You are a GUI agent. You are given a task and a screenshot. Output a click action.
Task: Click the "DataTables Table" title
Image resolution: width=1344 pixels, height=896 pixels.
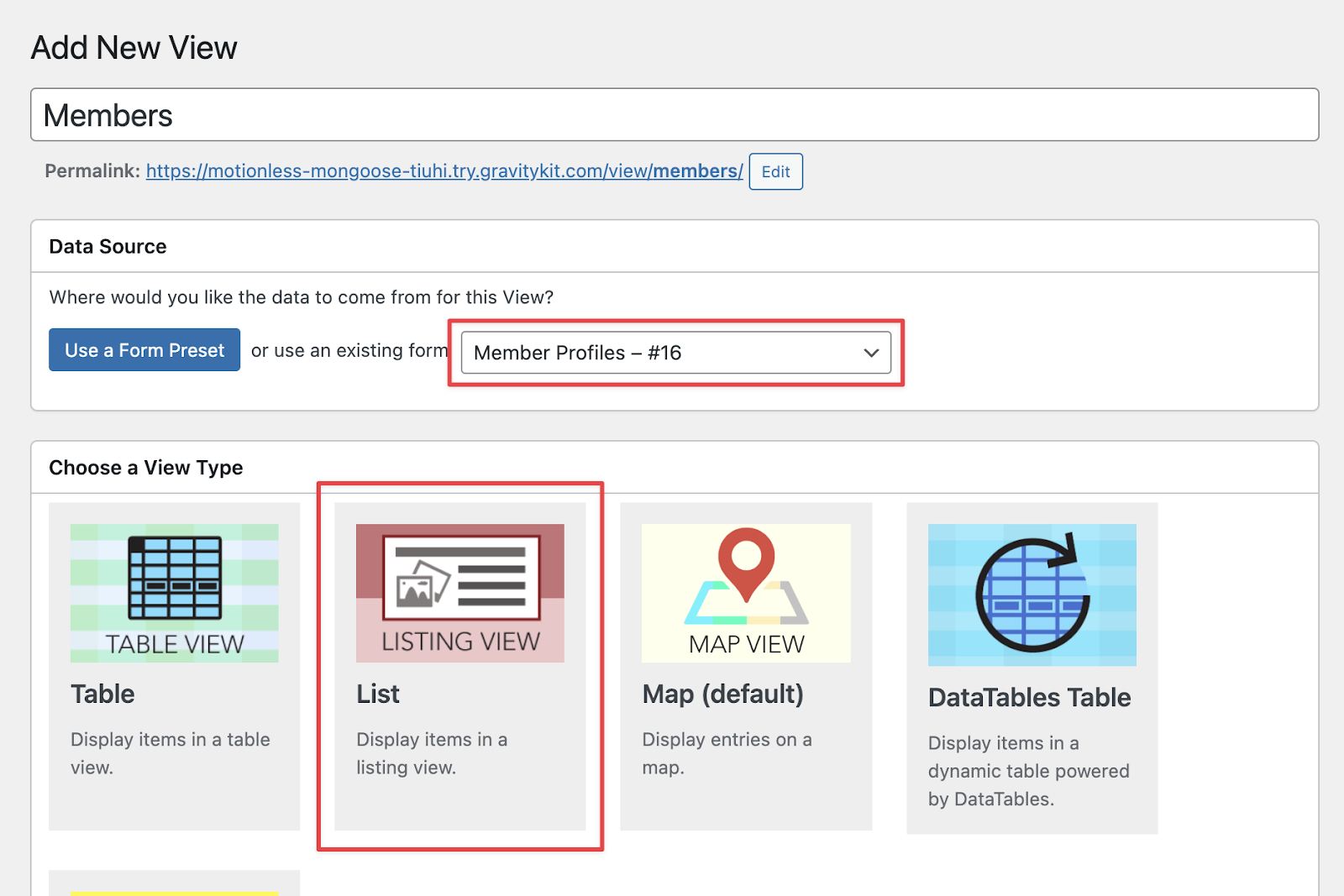point(1029,697)
